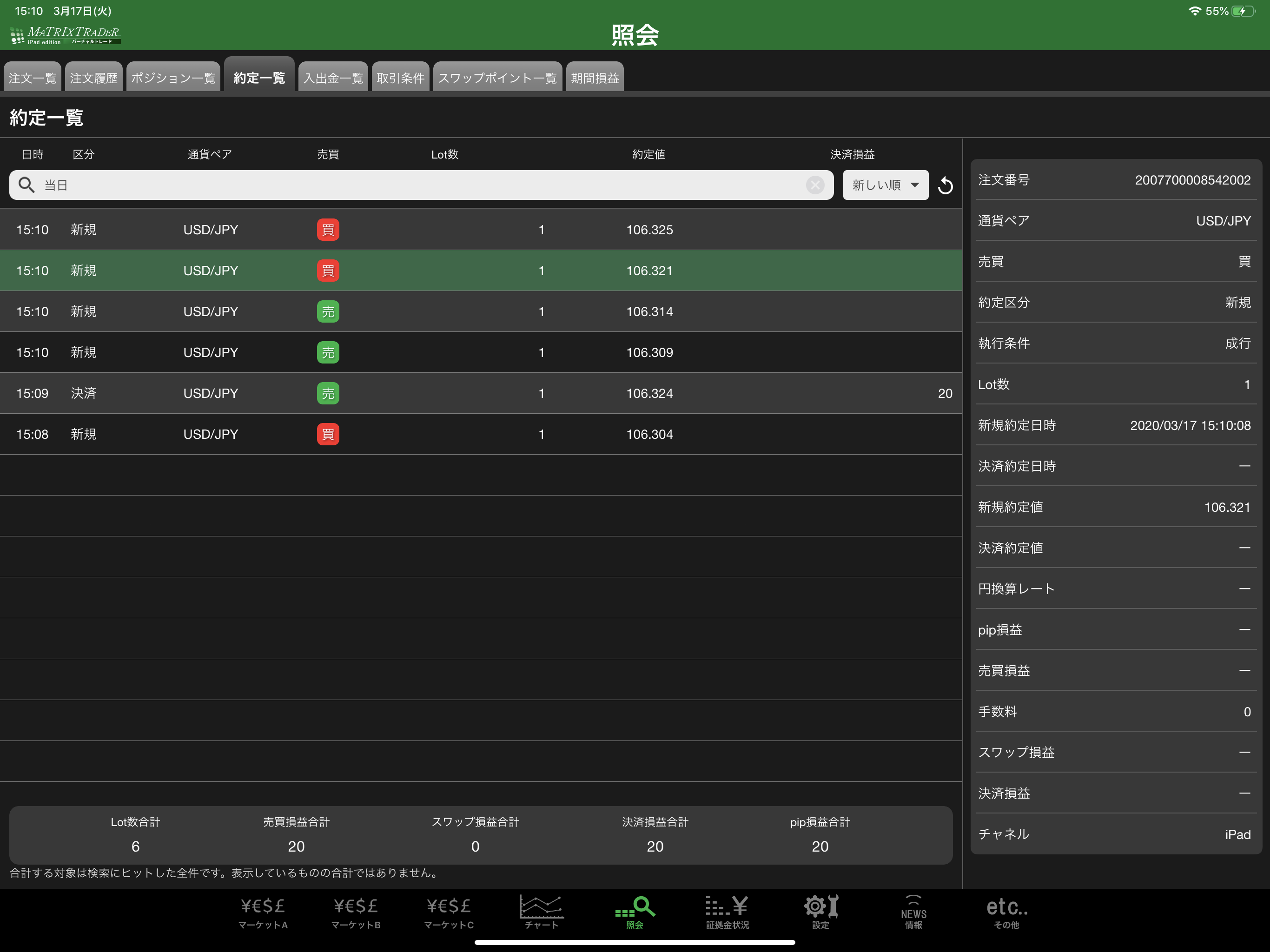Select the 106.304 buy execution row
This screenshot has height=952, width=1270.
coord(481,434)
